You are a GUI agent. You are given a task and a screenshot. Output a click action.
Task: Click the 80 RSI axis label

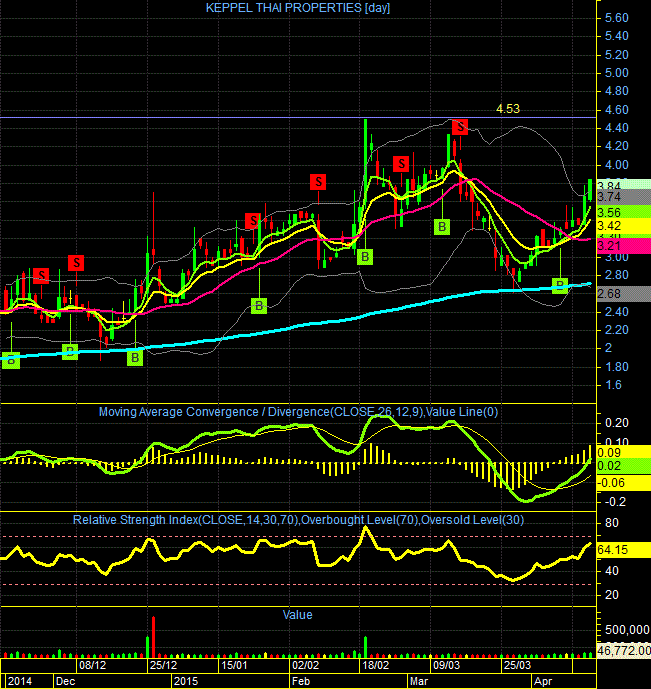pyautogui.click(x=611, y=523)
